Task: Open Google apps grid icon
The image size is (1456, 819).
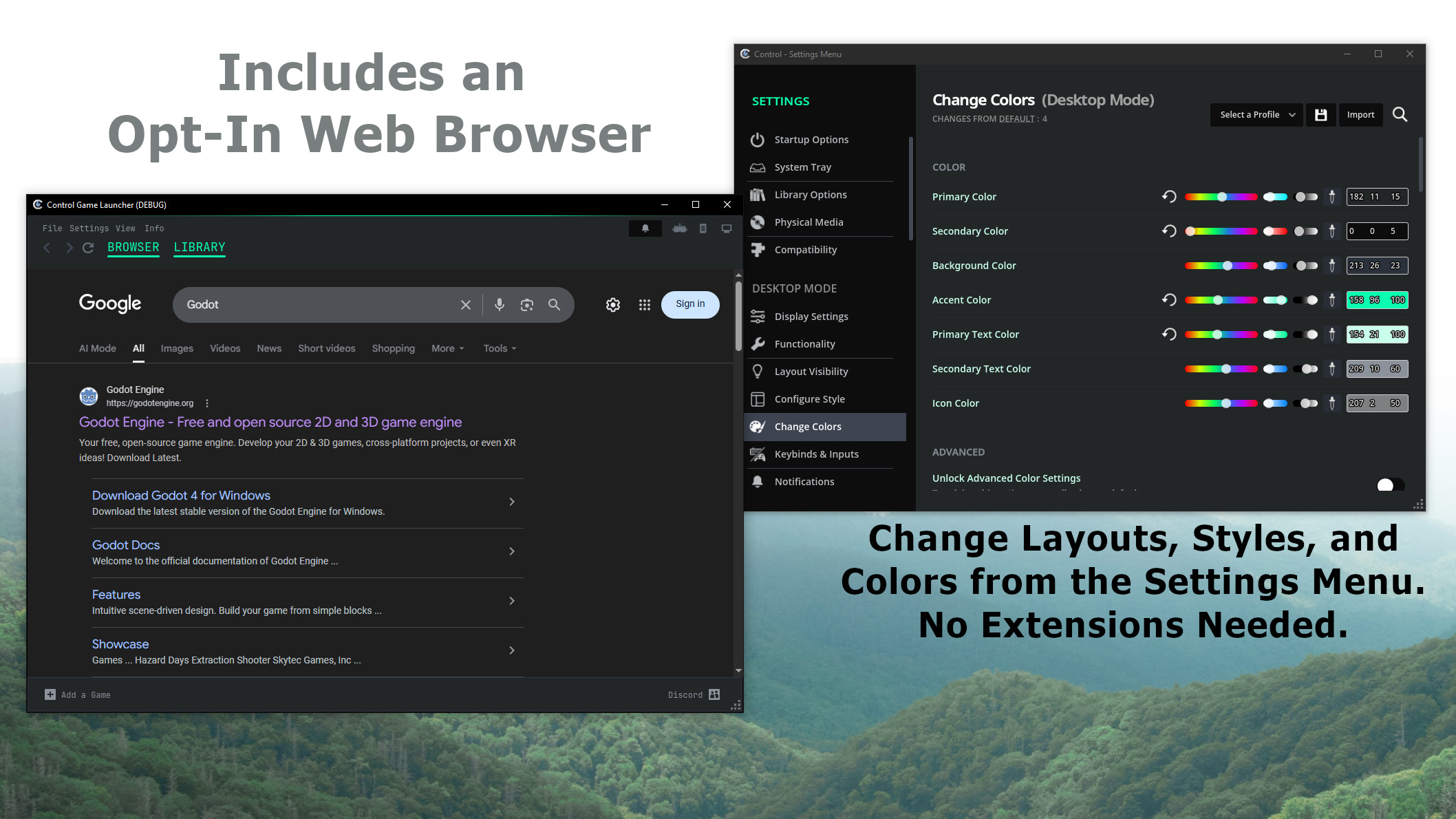Action: pos(644,305)
